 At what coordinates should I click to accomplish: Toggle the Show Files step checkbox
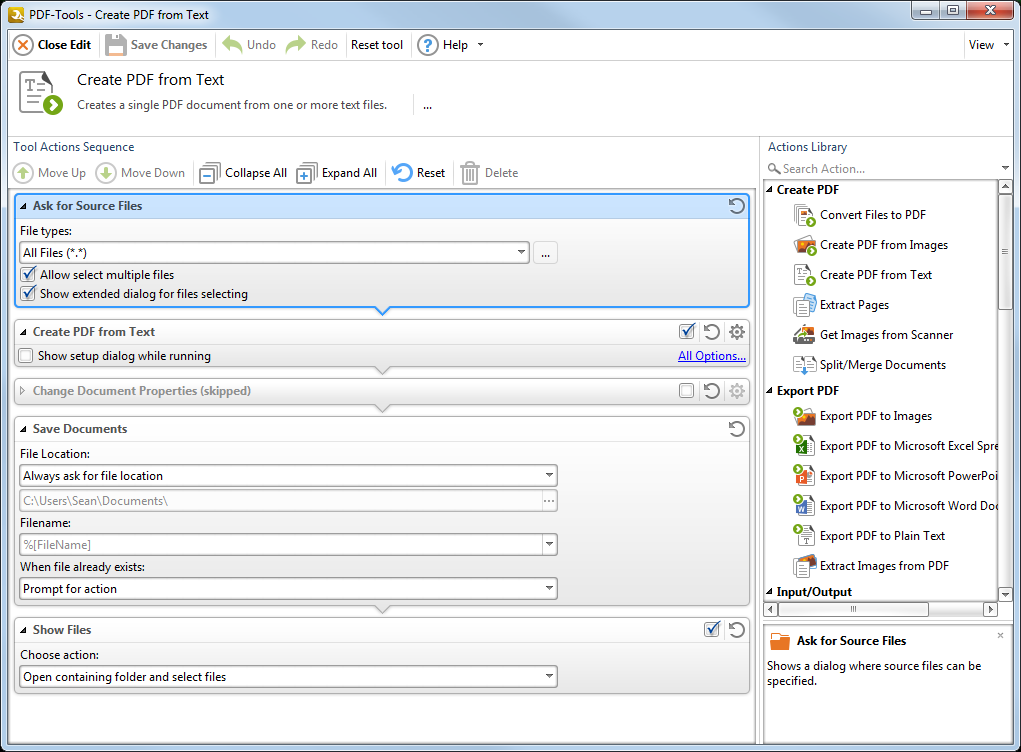pyautogui.click(x=712, y=629)
